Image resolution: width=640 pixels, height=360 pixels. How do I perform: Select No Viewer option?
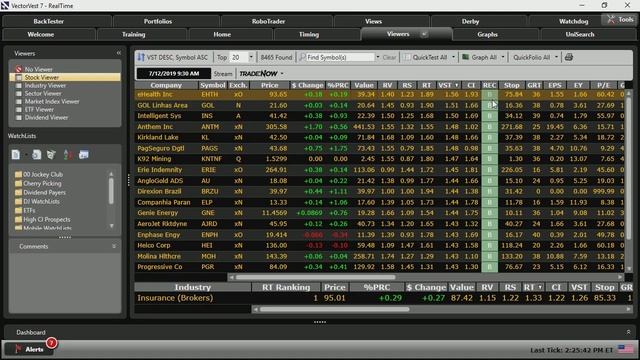pyautogui.click(x=34, y=69)
